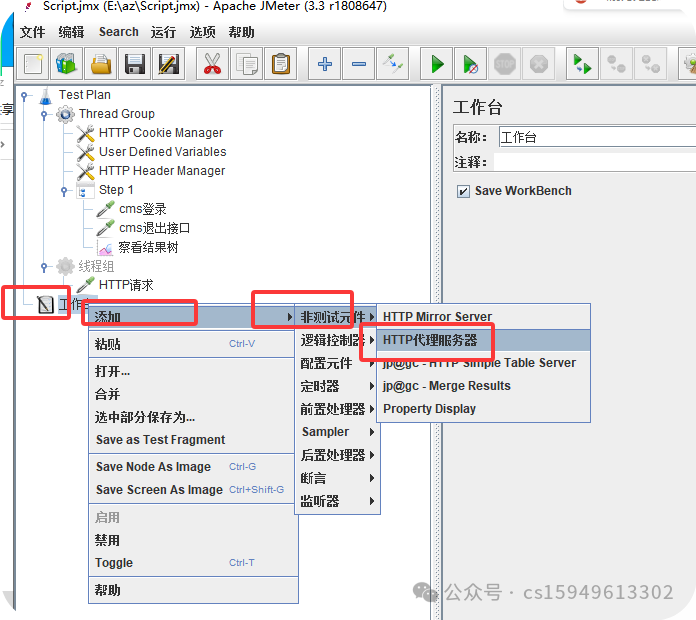This screenshot has height=620, width=696.
Task: Click 帮助 at context menu bottom
Action: click(193, 590)
